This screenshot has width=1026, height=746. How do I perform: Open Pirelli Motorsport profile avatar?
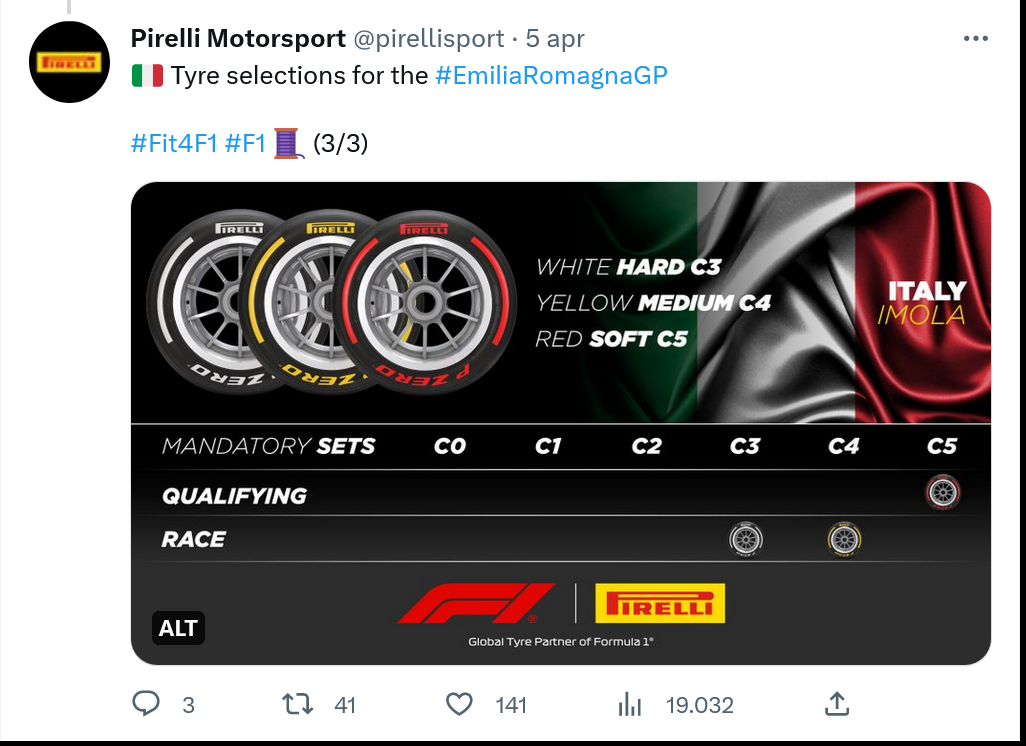pos(69,62)
